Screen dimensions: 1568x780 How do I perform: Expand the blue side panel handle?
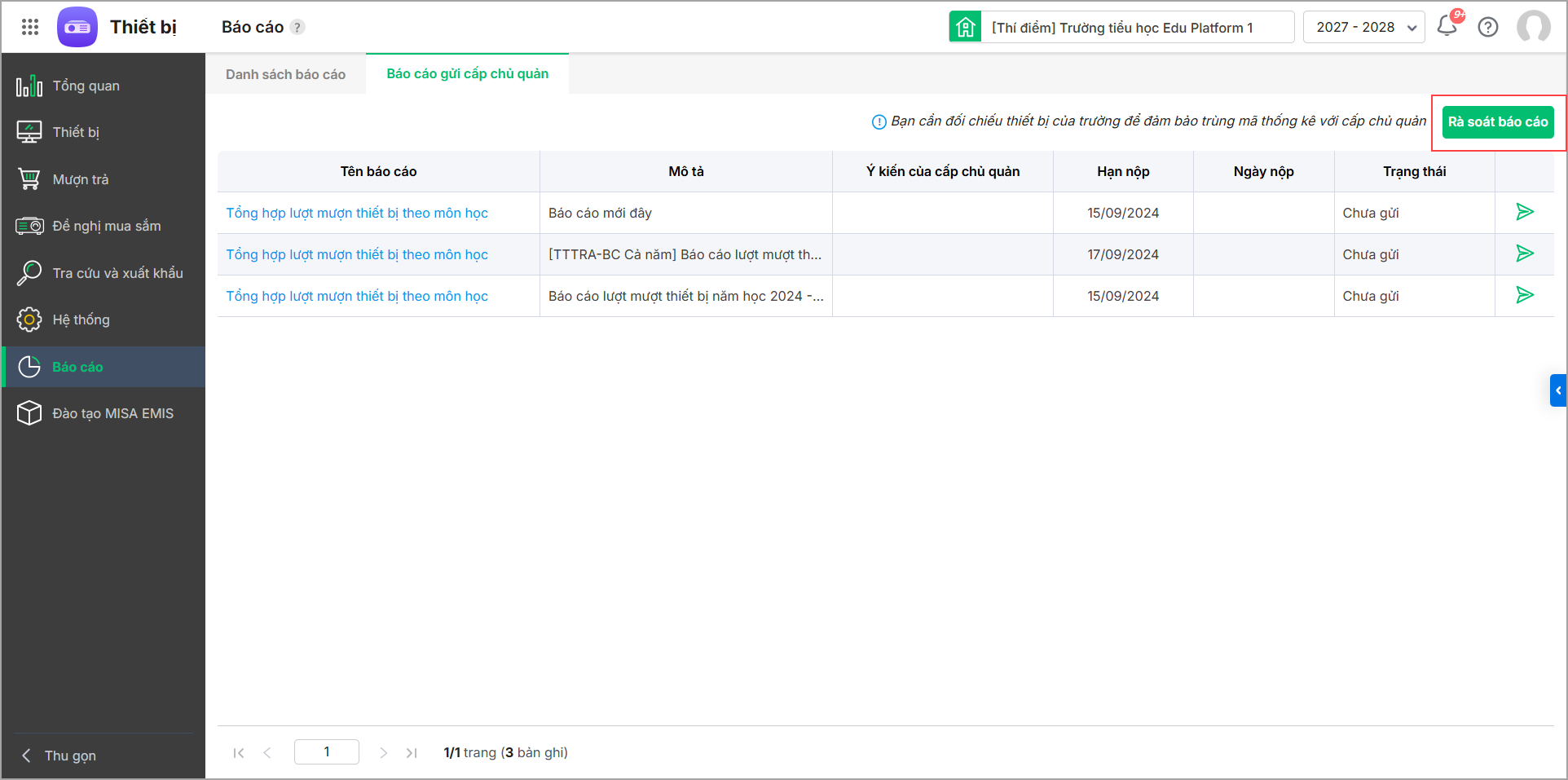coord(1557,390)
